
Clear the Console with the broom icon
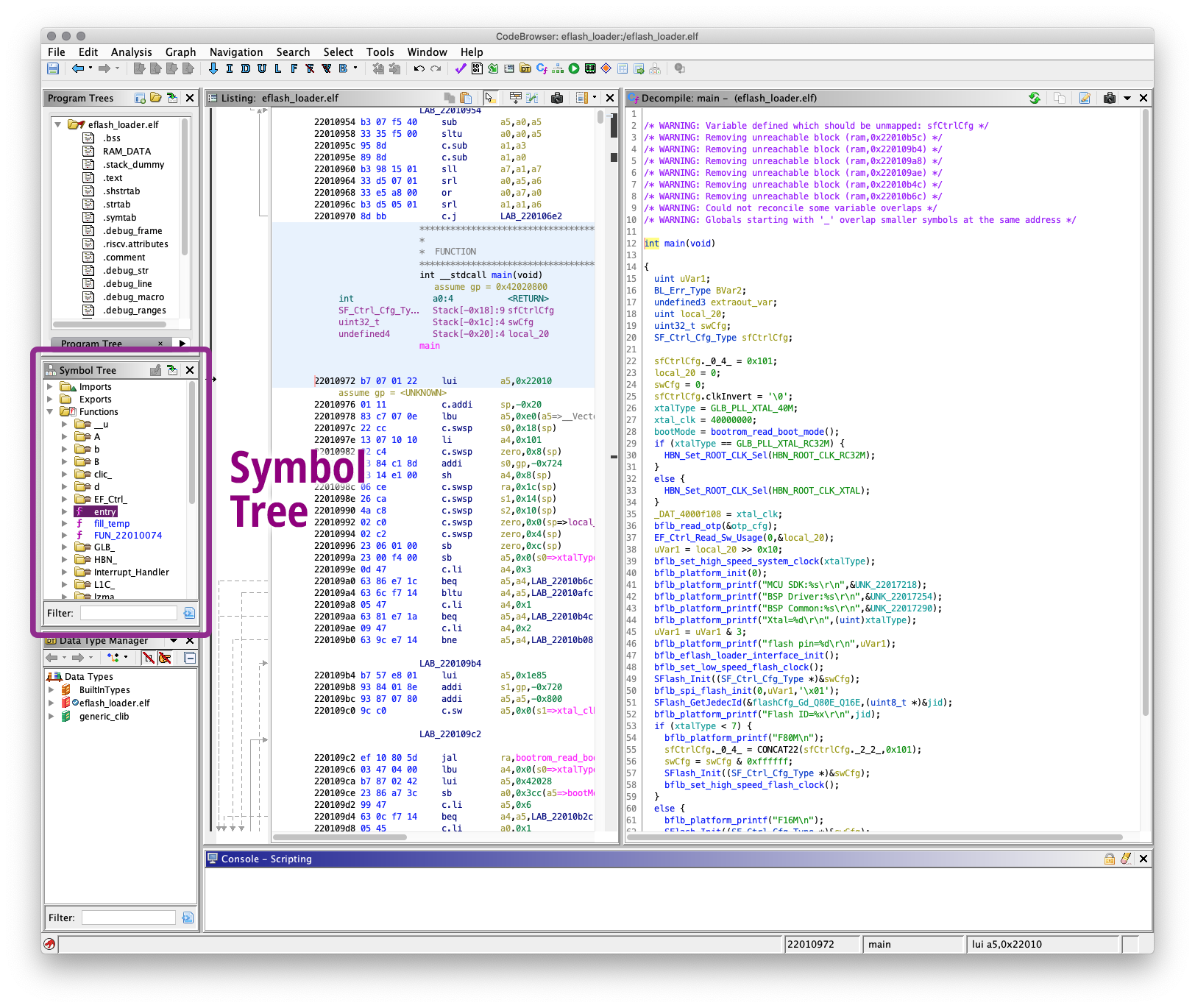(1126, 859)
